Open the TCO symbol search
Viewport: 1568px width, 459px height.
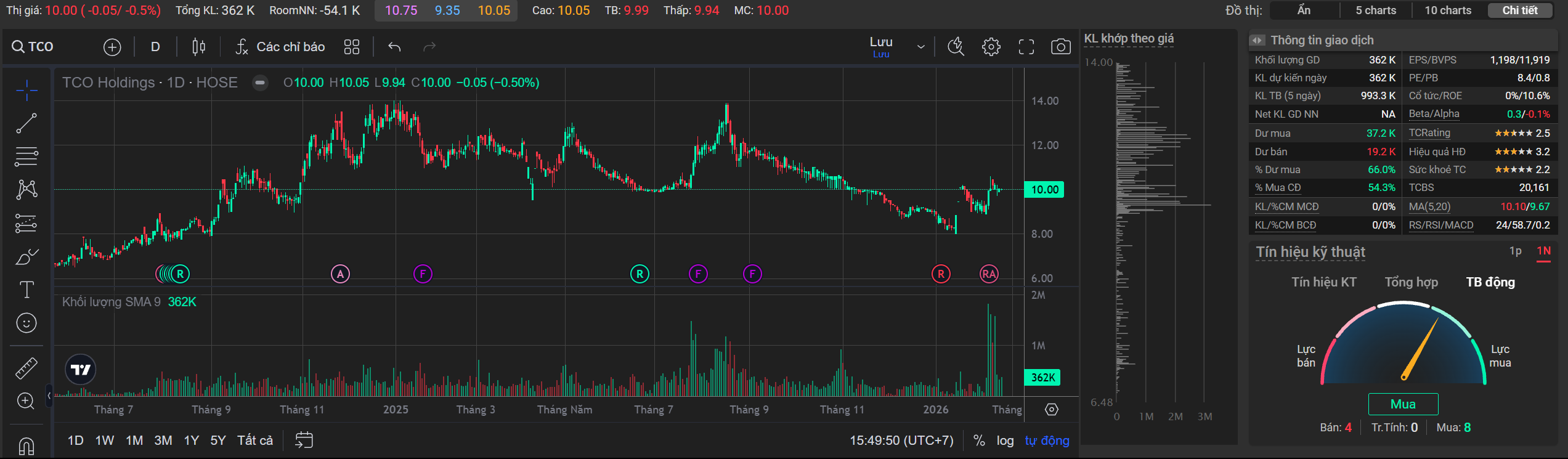pos(33,47)
